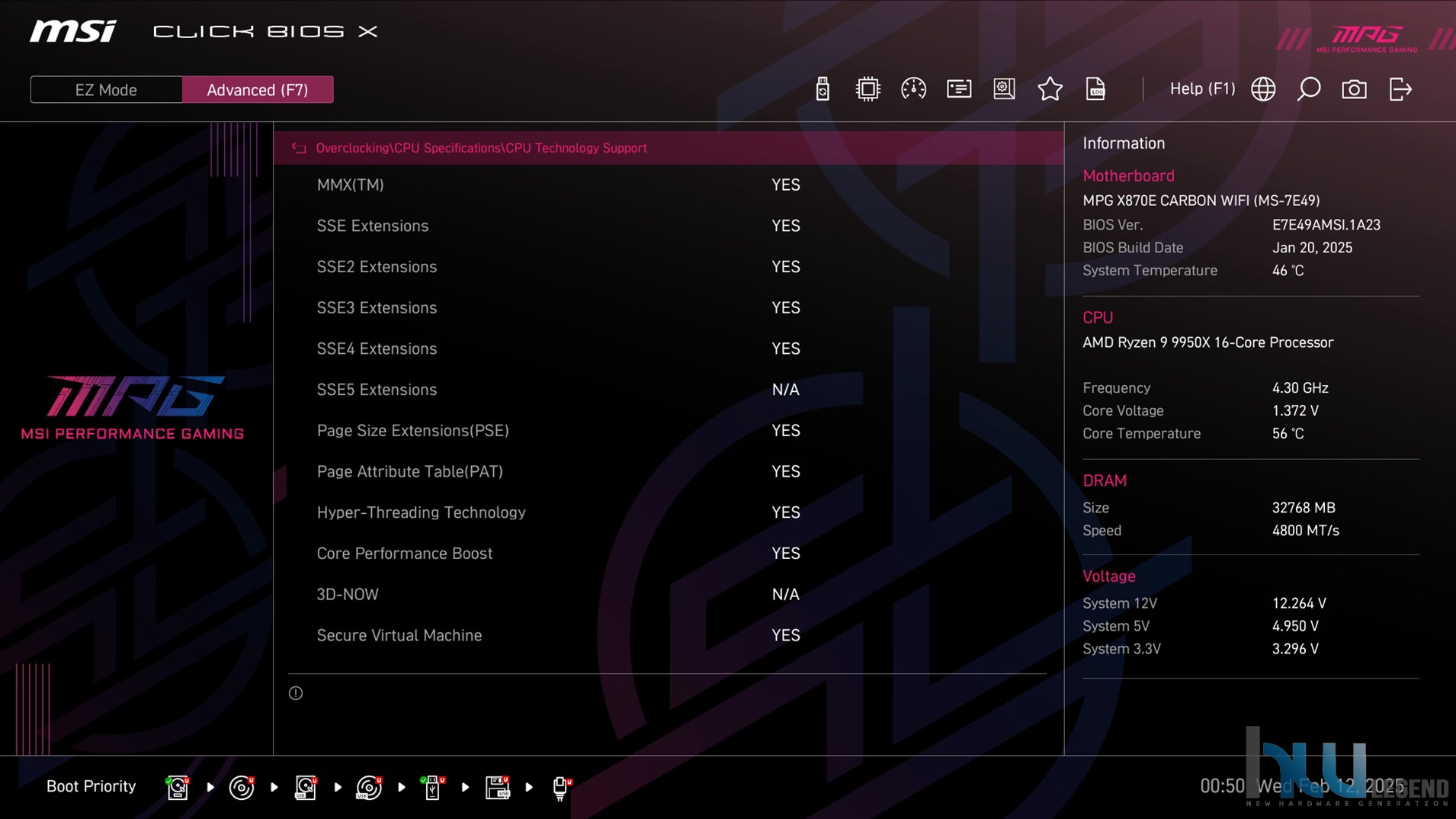Click the Voltage heading in Information panel
Image resolution: width=1456 pixels, height=819 pixels.
(1108, 577)
